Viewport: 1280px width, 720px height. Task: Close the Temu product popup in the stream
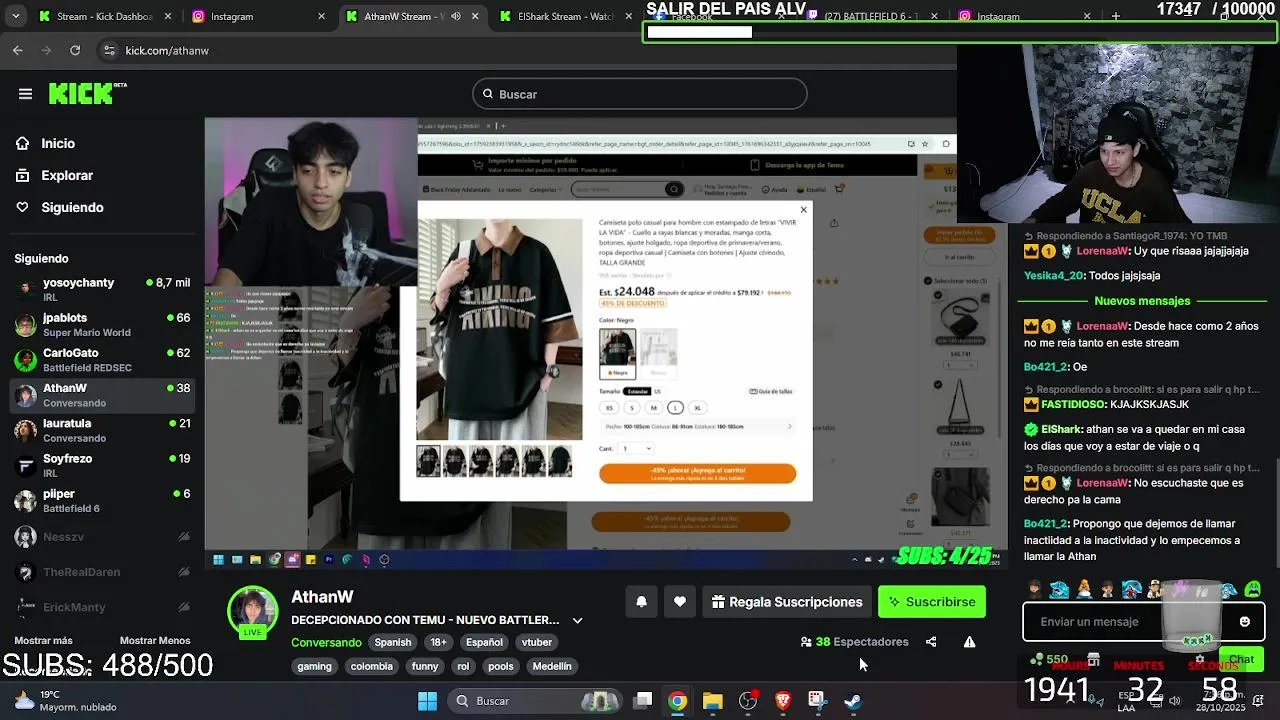pos(803,210)
